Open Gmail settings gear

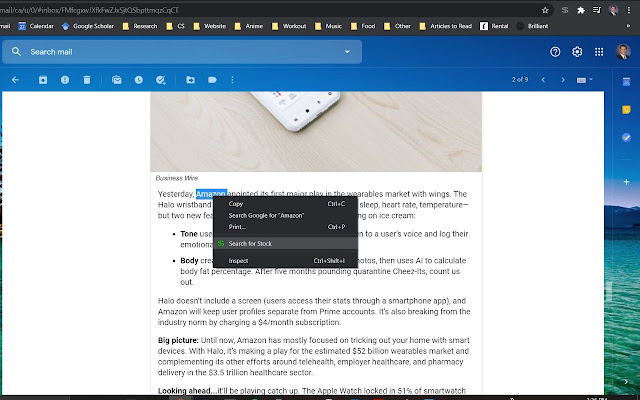click(x=577, y=52)
